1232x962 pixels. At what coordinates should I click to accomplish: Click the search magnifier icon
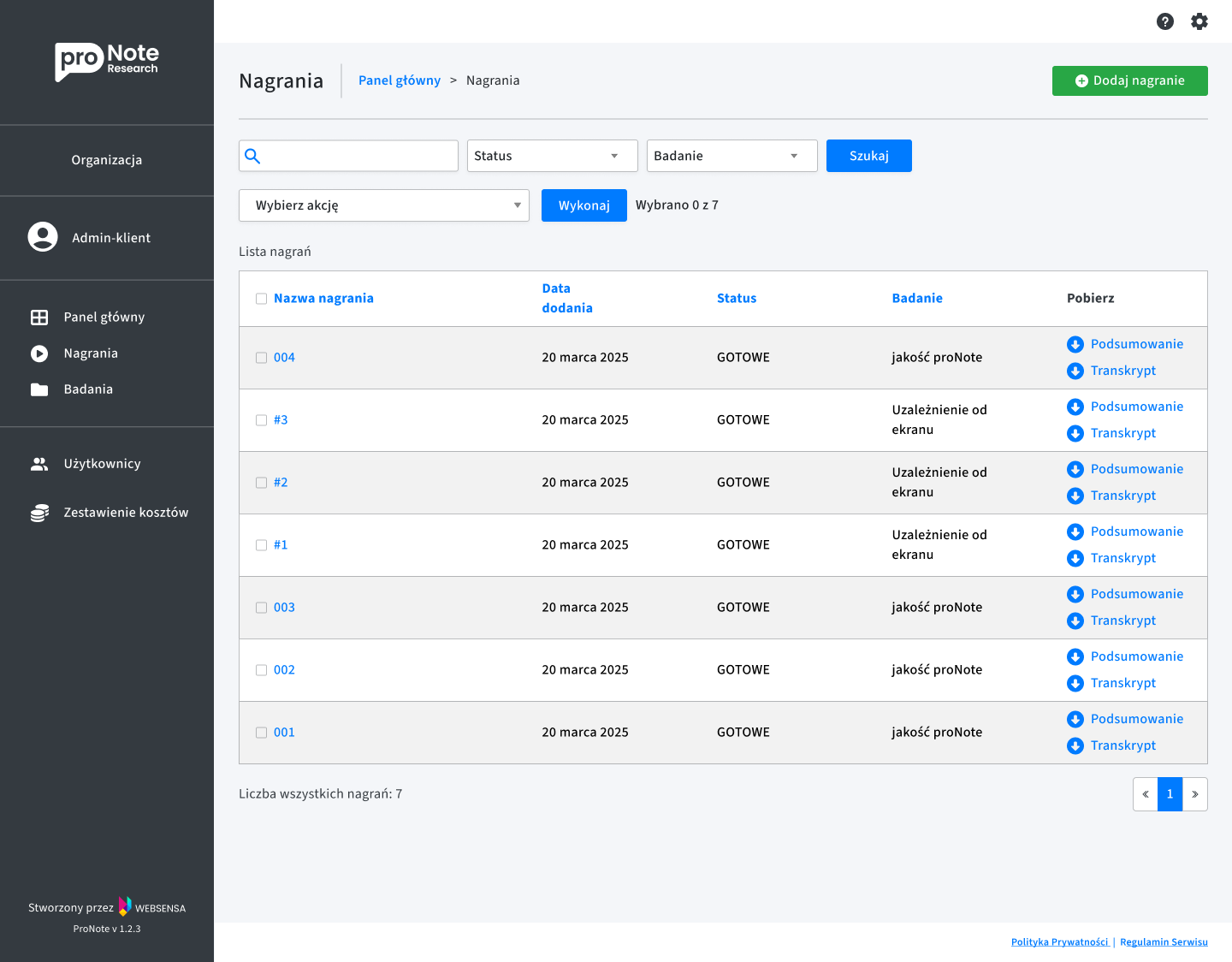pyautogui.click(x=252, y=156)
